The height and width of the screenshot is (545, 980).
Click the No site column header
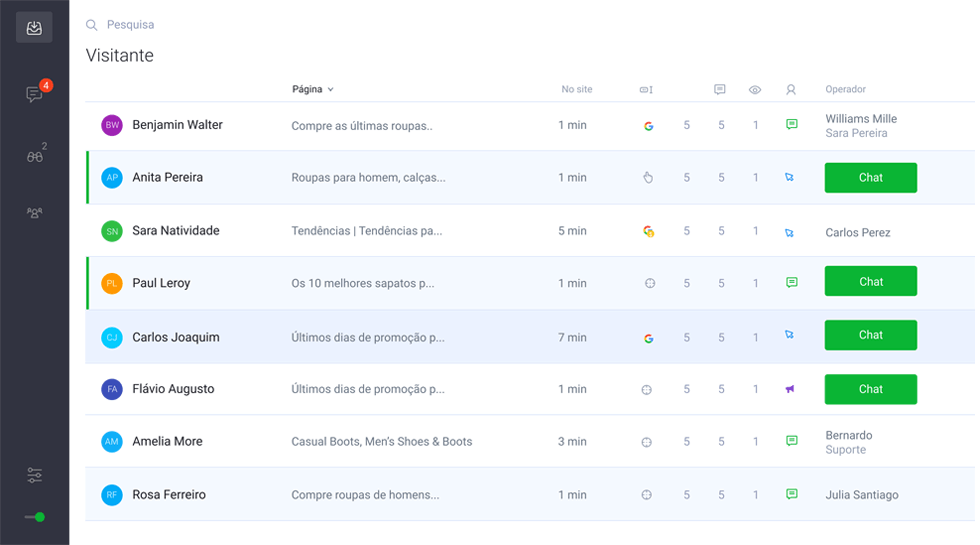point(576,89)
